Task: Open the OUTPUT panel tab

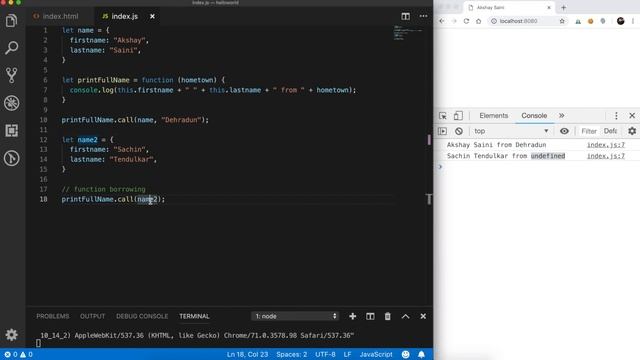Action: (x=92, y=316)
